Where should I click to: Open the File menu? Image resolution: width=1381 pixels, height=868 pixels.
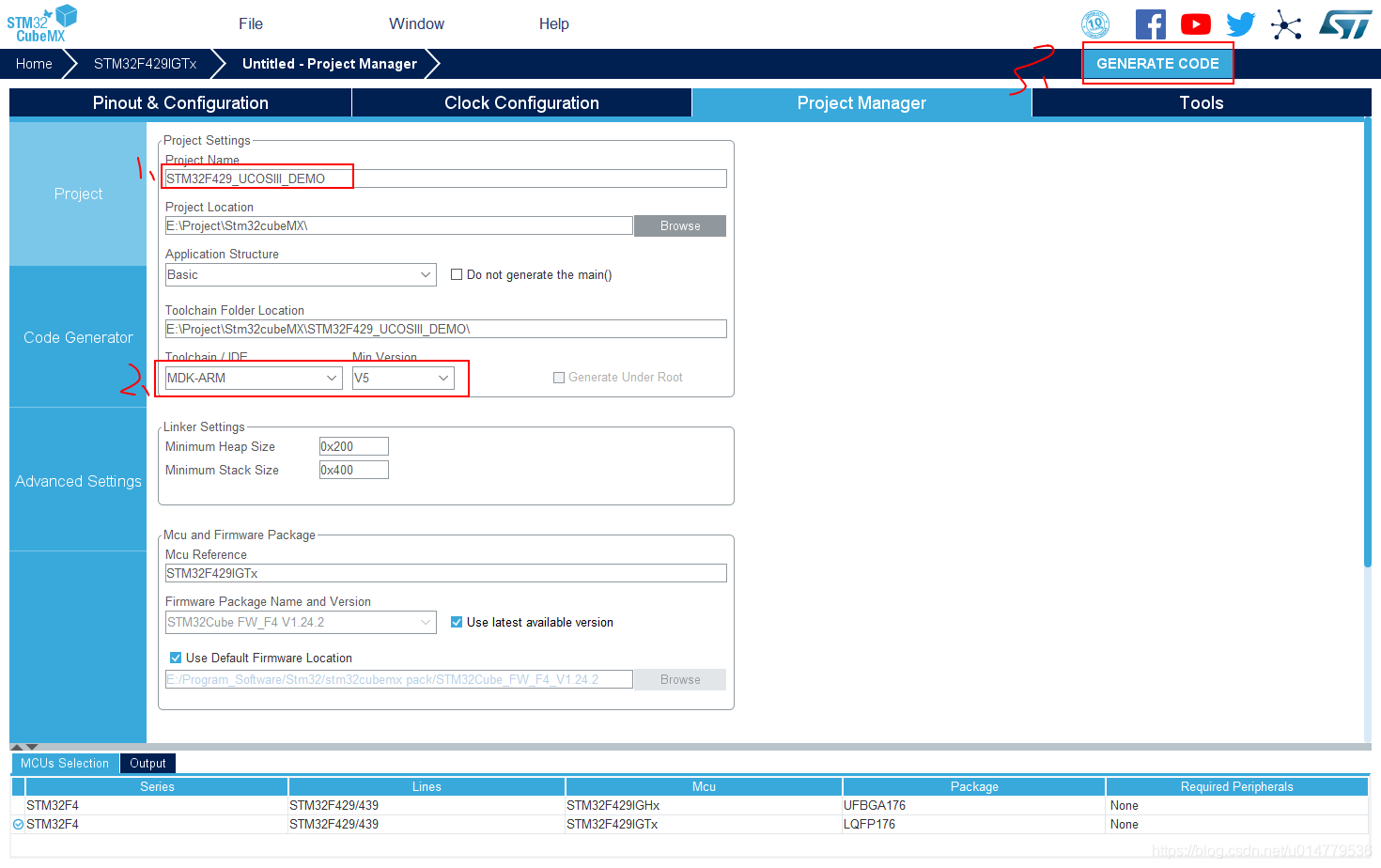[251, 23]
